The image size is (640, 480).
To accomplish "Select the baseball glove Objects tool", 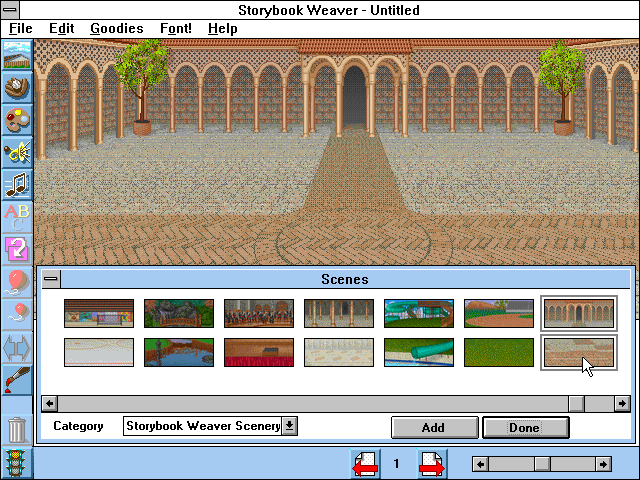I will pyautogui.click(x=17, y=87).
